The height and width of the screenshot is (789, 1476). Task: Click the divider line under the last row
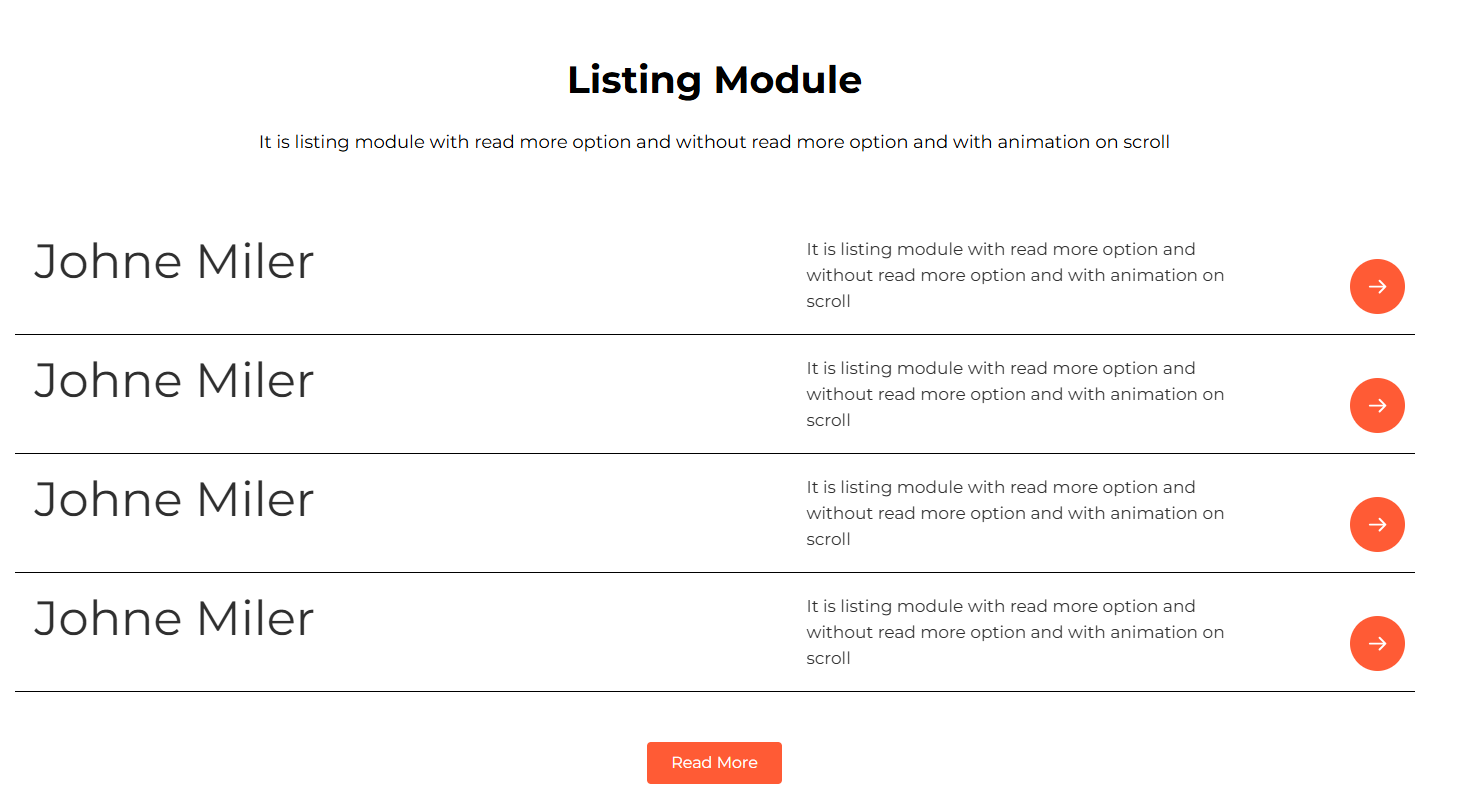tap(715, 691)
